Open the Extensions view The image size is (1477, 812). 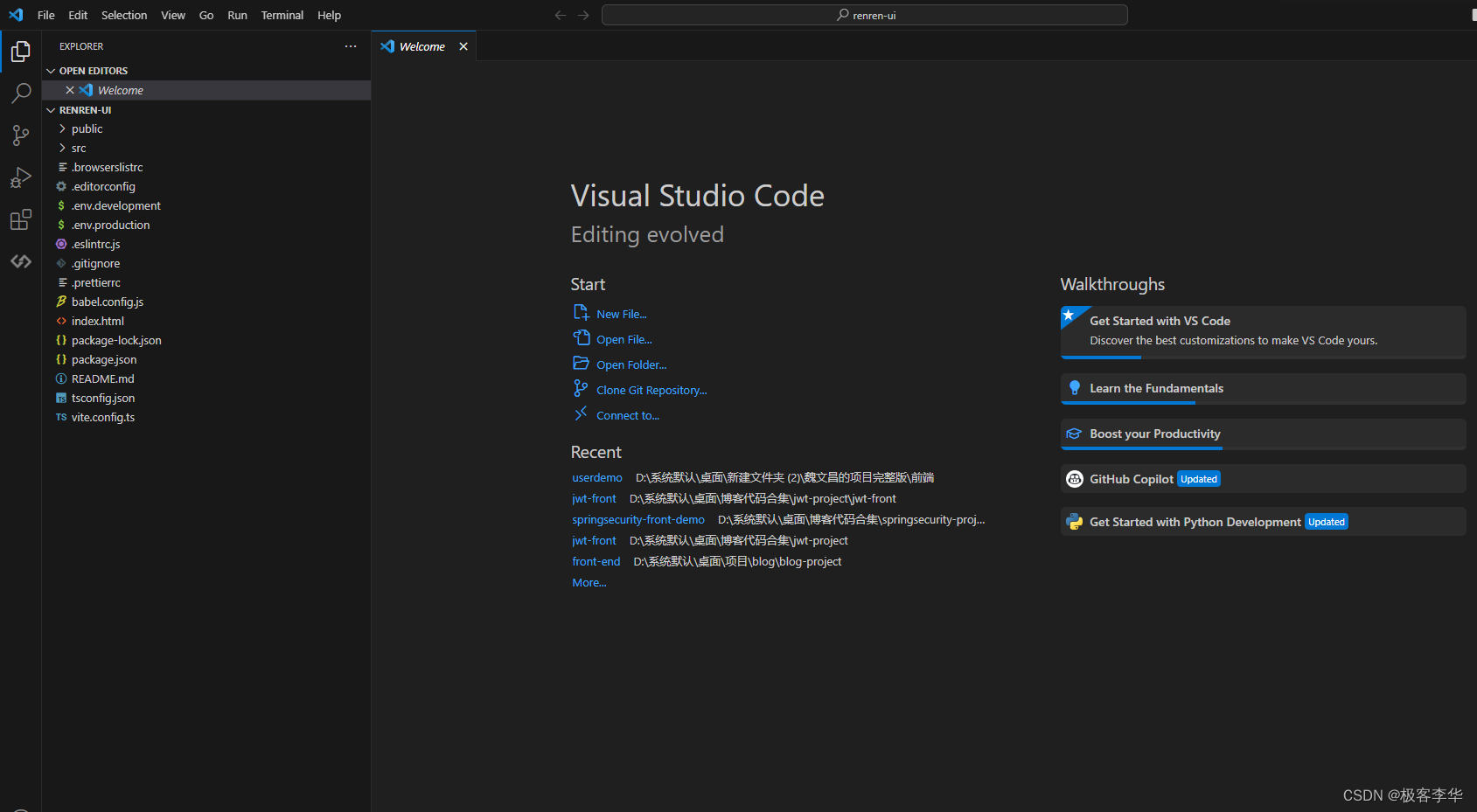point(21,219)
